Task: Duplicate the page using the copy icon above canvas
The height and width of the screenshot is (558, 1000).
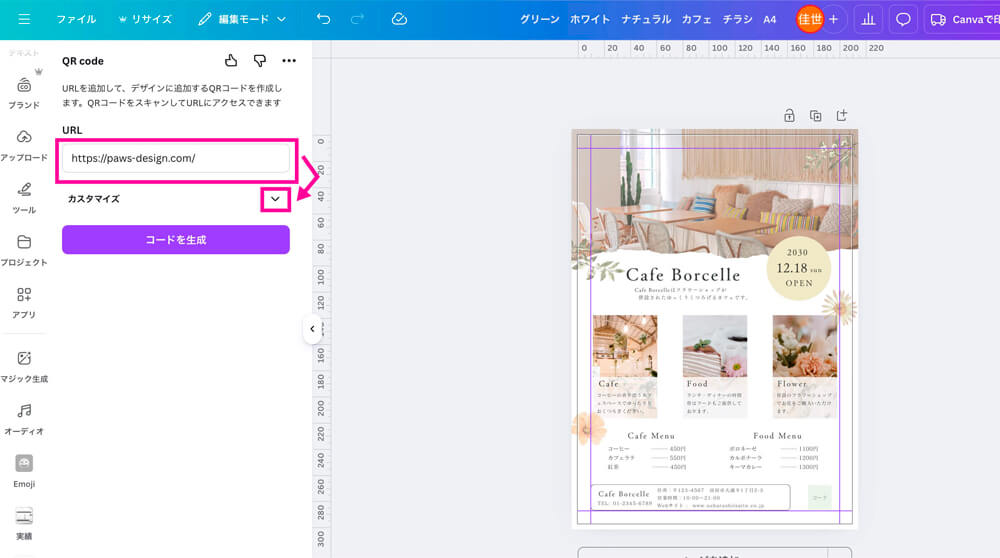Action: [815, 116]
